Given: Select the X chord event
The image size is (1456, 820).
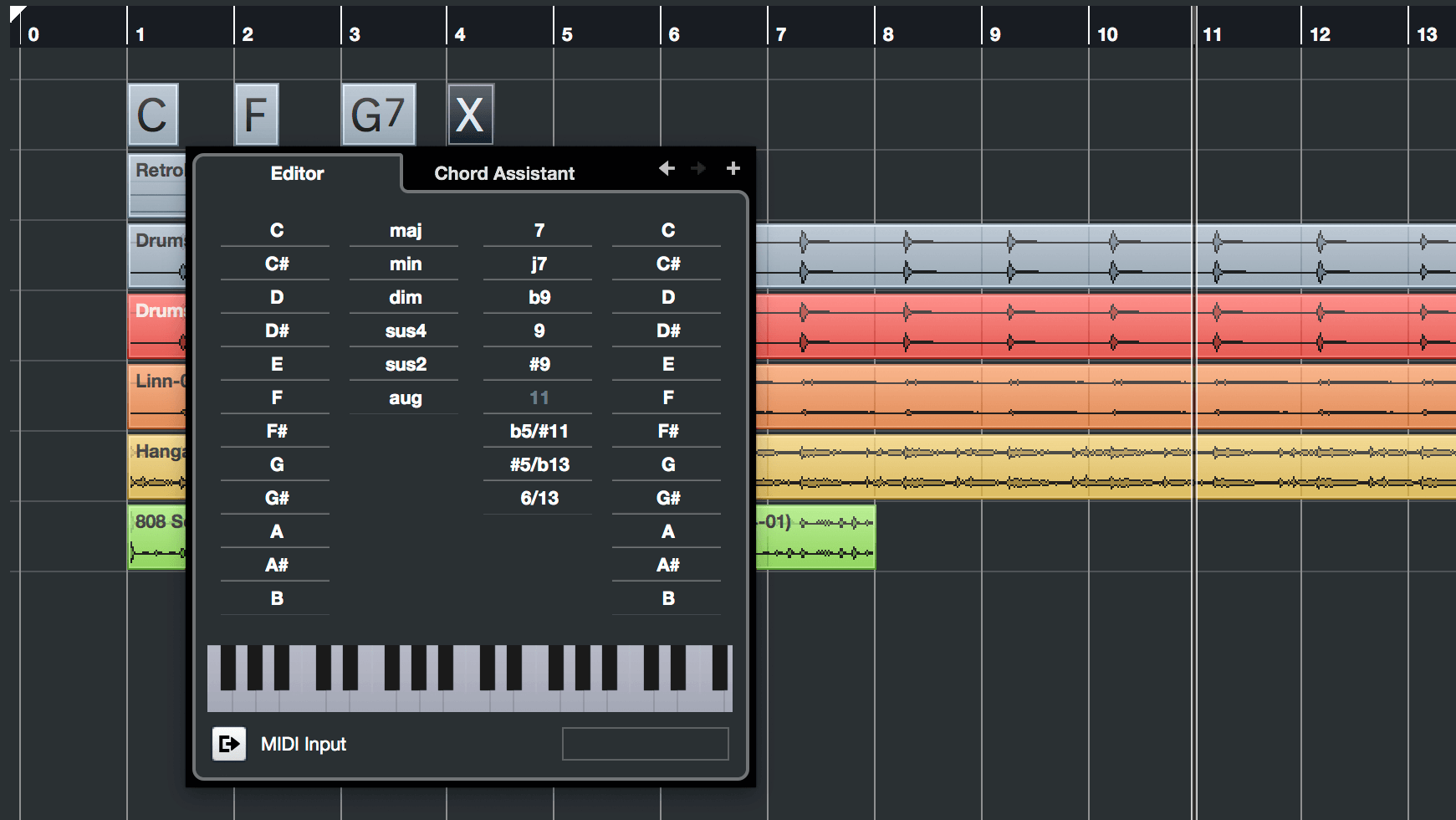Looking at the screenshot, I should pos(471,115).
